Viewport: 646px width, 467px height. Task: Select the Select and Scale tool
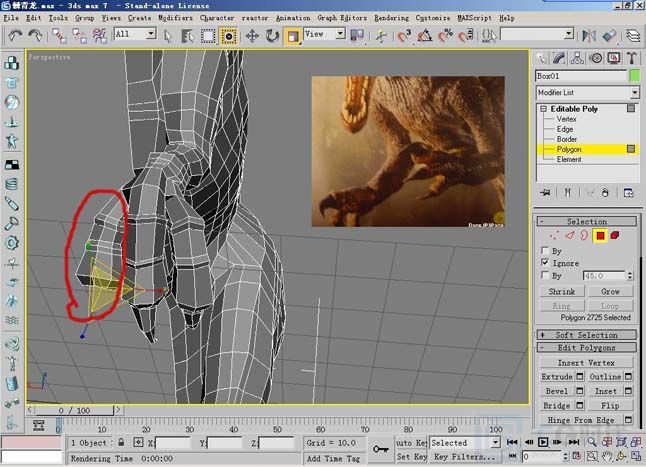point(293,36)
